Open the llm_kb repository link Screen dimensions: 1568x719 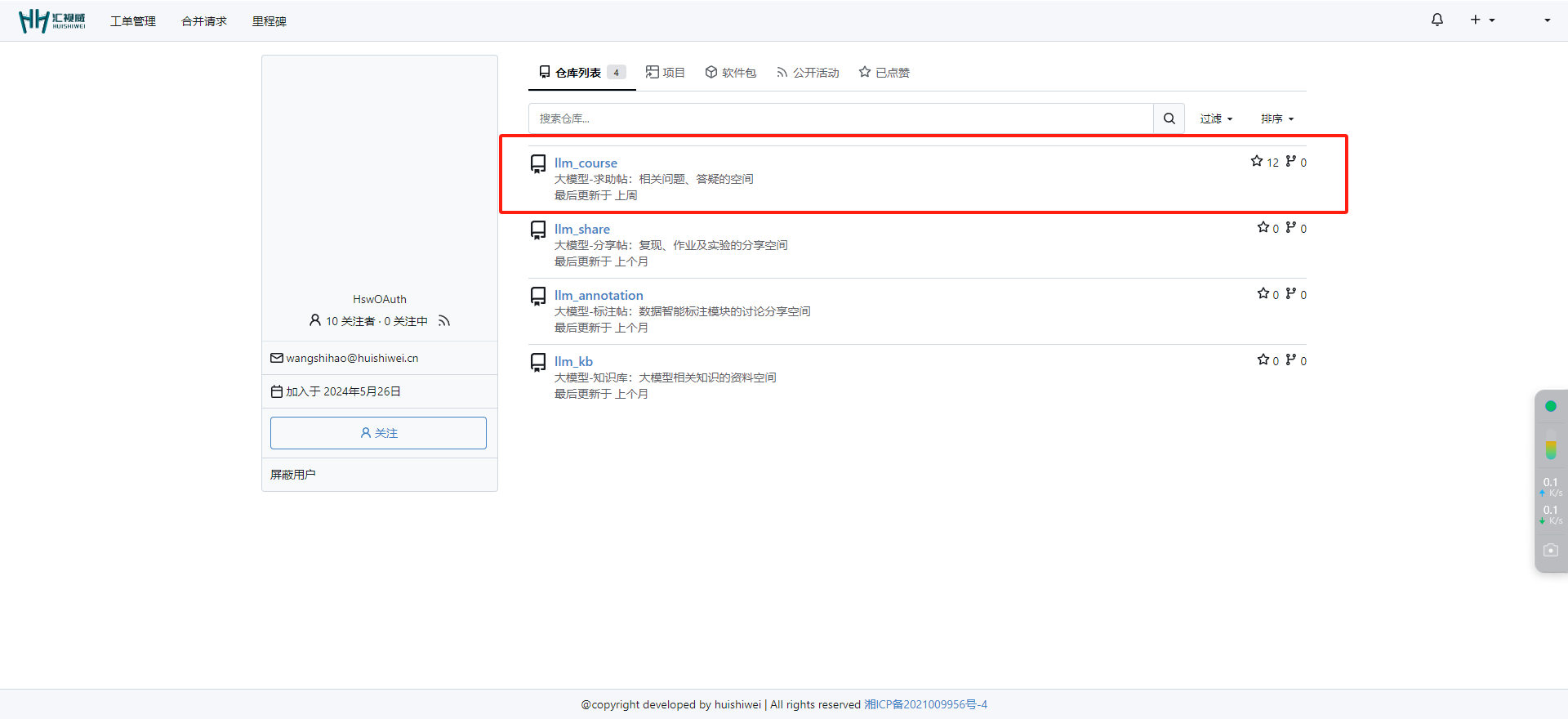click(x=573, y=361)
